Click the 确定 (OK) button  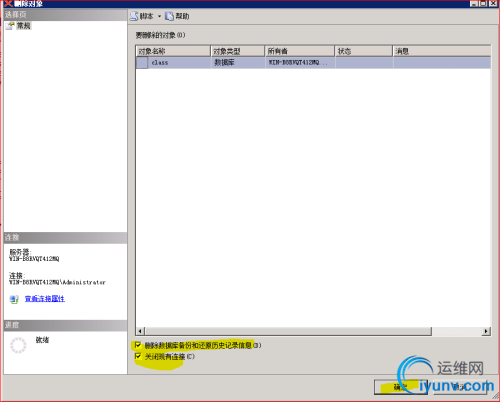point(401,387)
